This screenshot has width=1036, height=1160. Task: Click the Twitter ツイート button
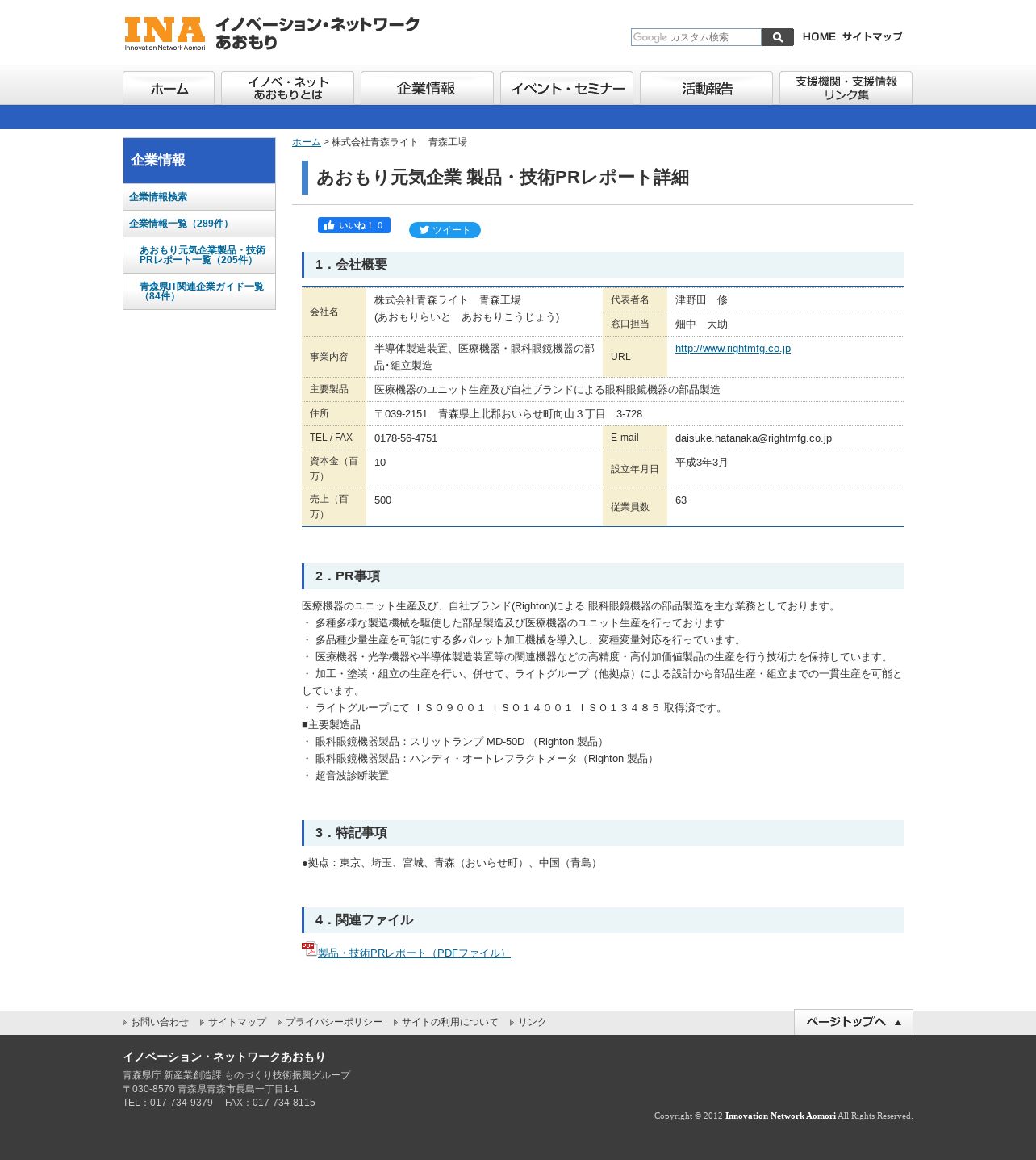point(445,230)
